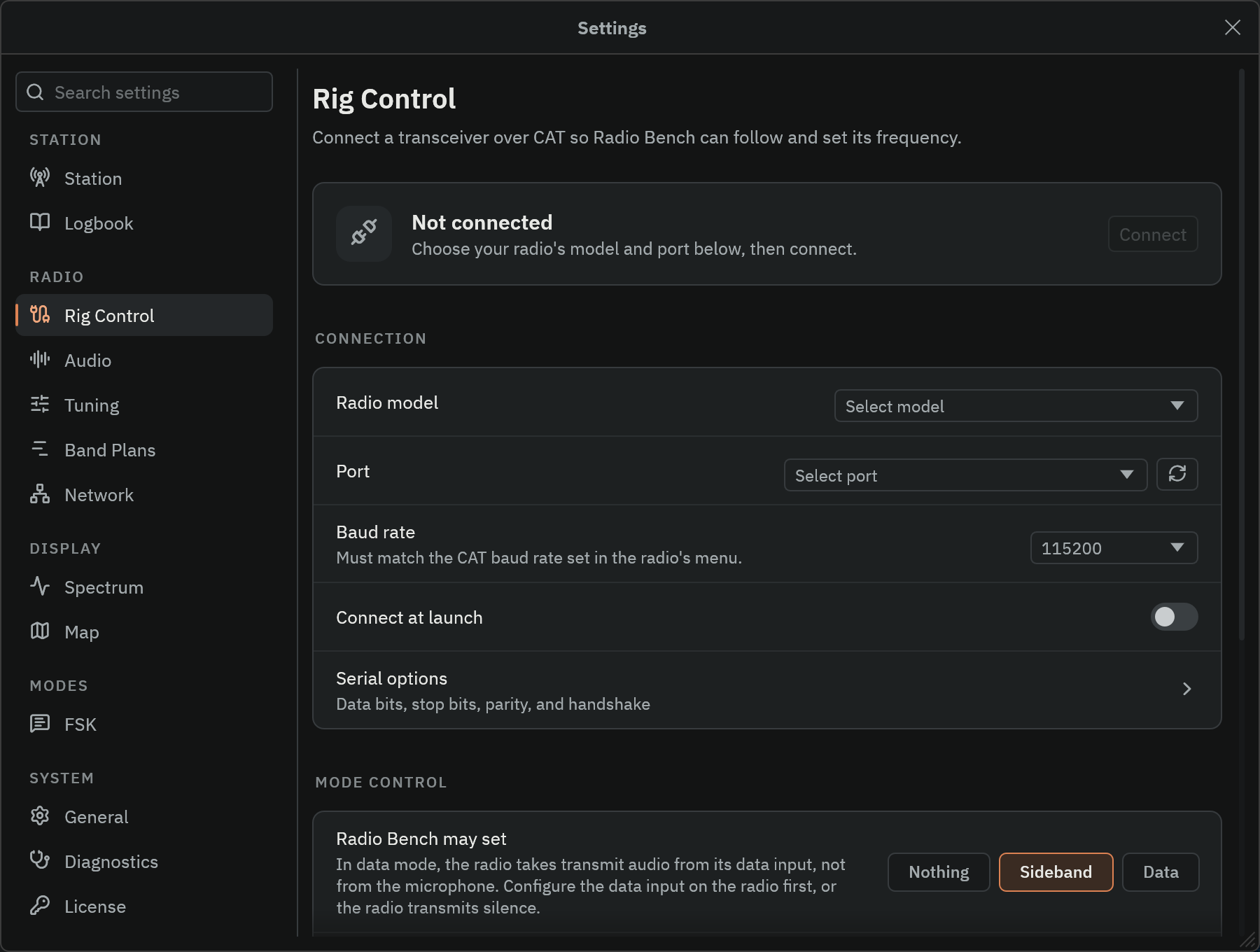Click the Tuning sliders icon
Screen dimensions: 1260x952
40,405
